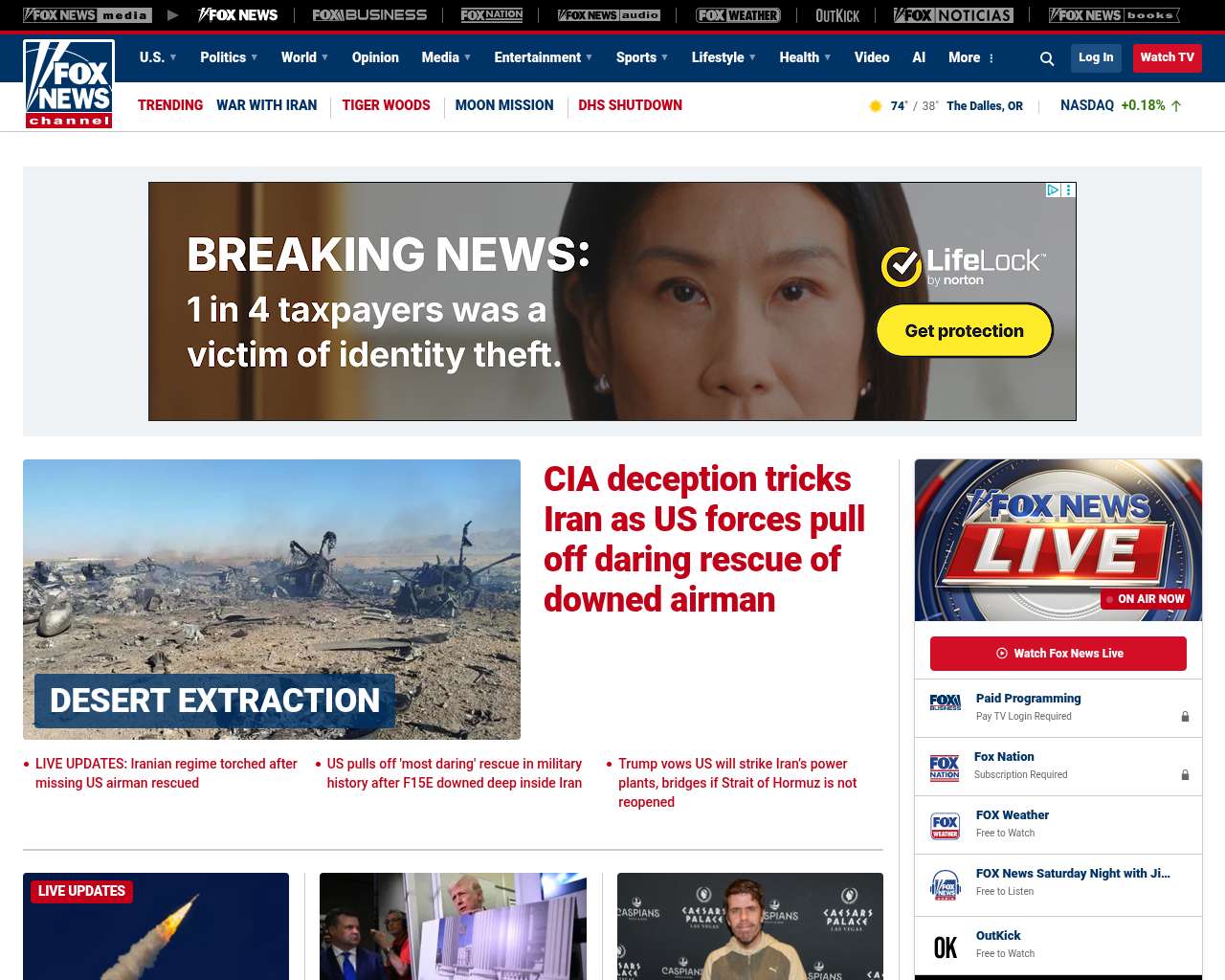Open Fox Weather logo in top bar
This screenshot has width=1225, height=980.
click(x=738, y=15)
